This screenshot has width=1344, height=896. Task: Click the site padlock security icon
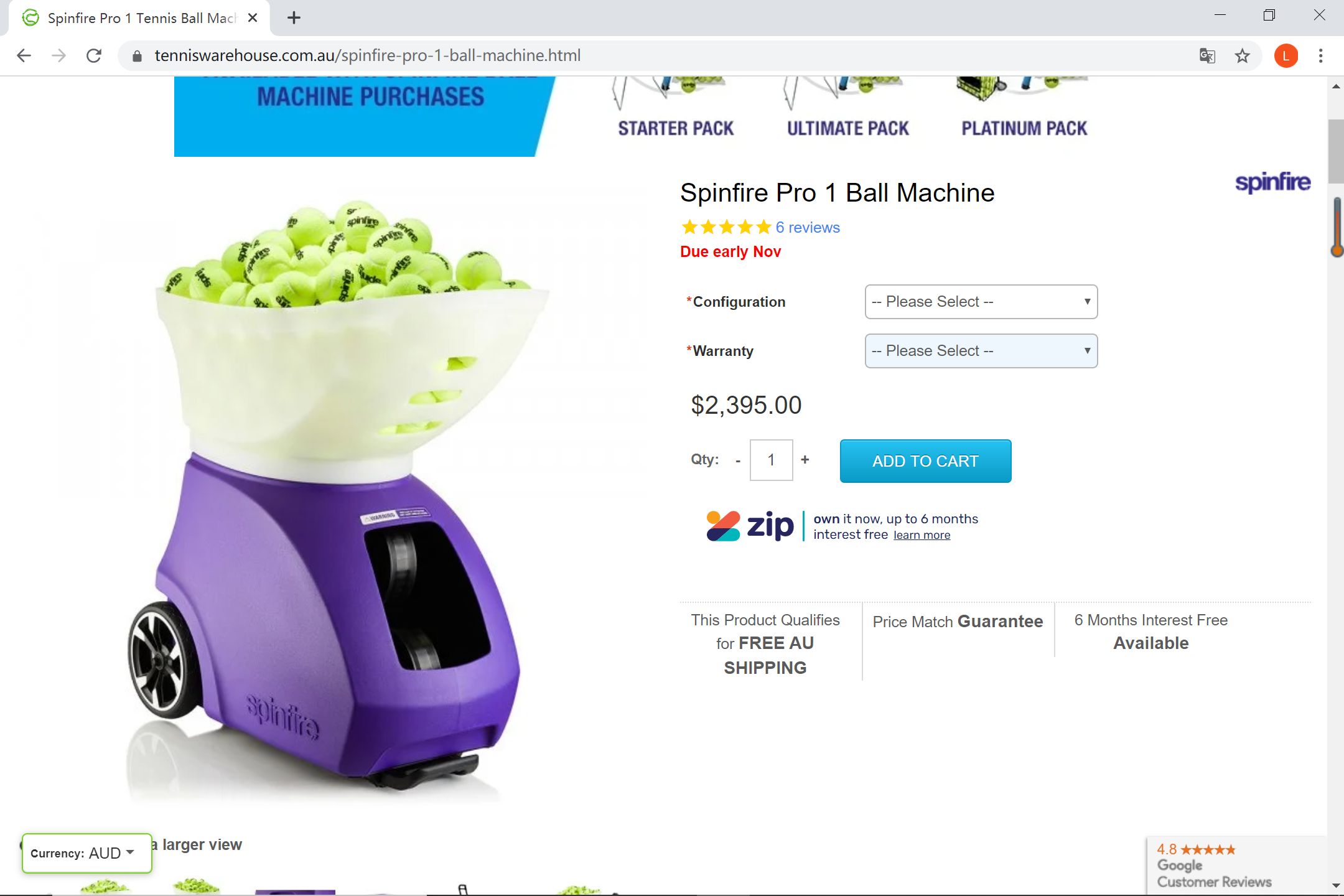137,56
